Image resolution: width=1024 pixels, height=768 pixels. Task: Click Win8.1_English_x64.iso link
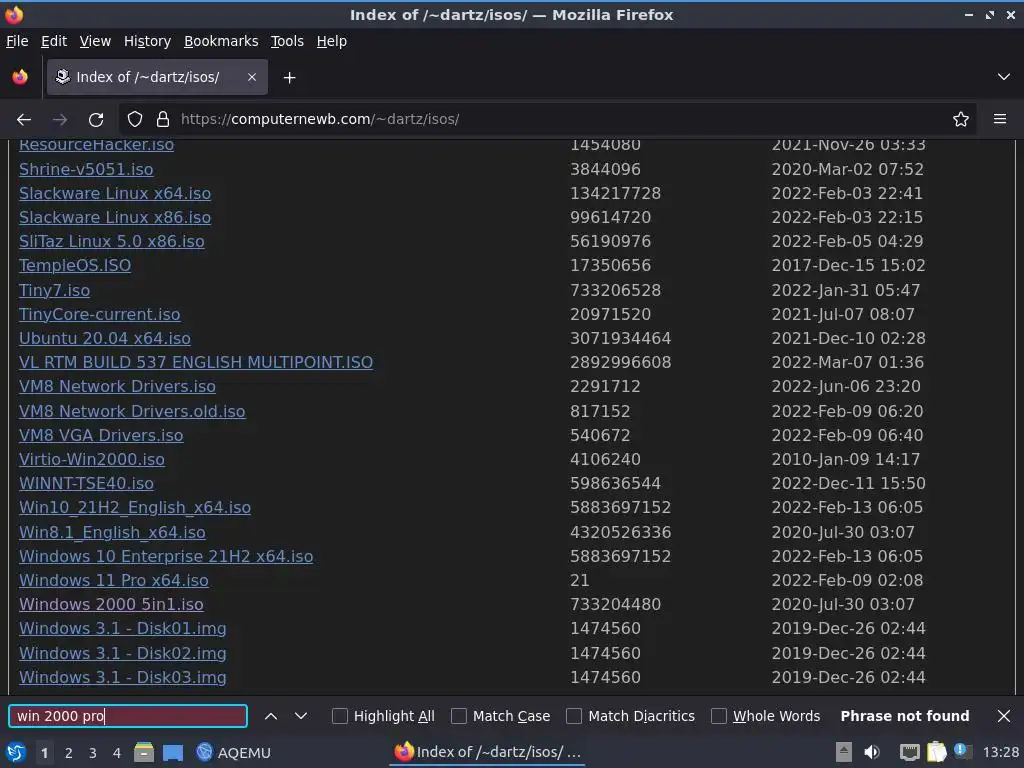(112, 533)
